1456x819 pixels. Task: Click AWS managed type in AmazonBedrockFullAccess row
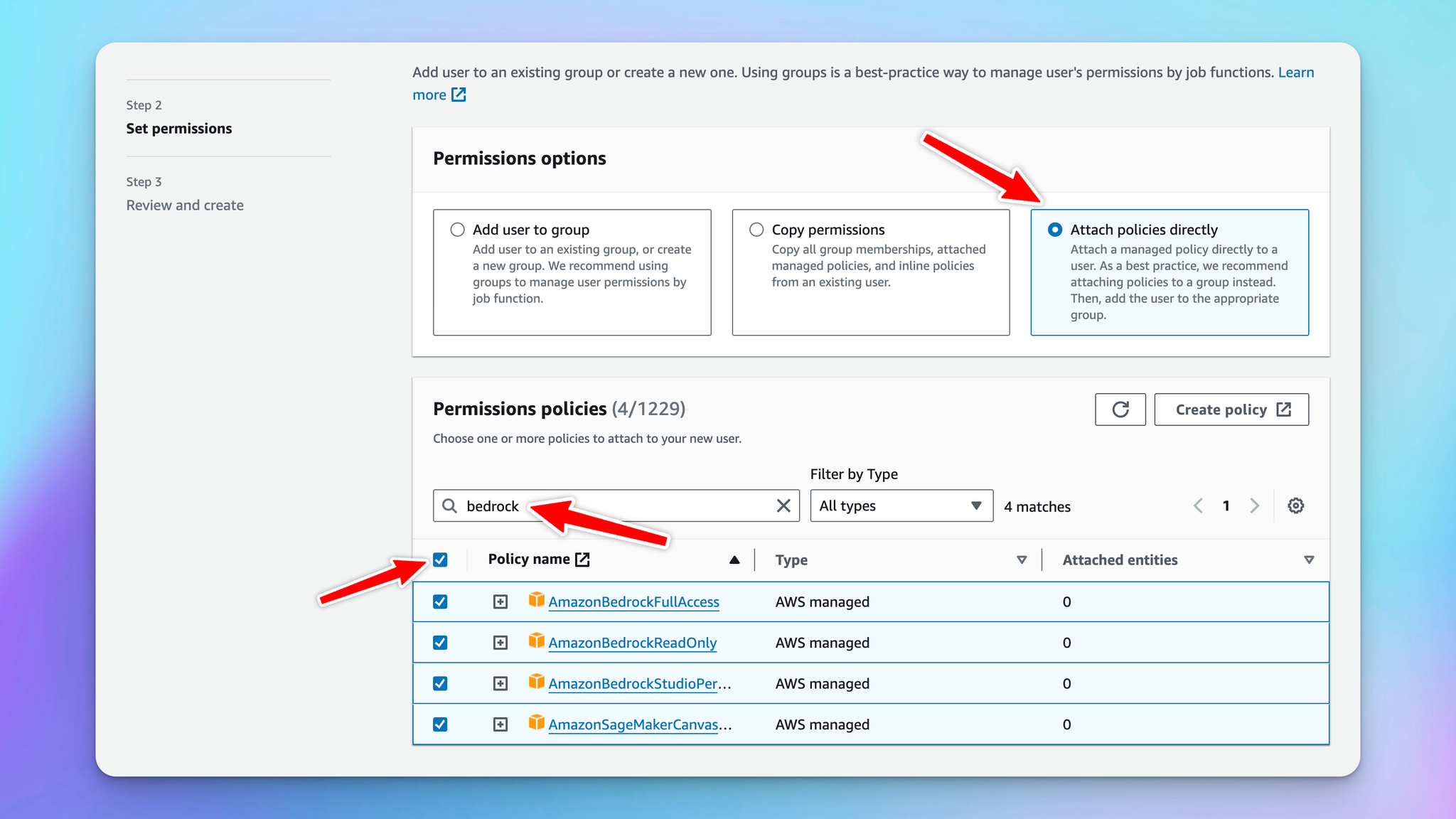[823, 601]
